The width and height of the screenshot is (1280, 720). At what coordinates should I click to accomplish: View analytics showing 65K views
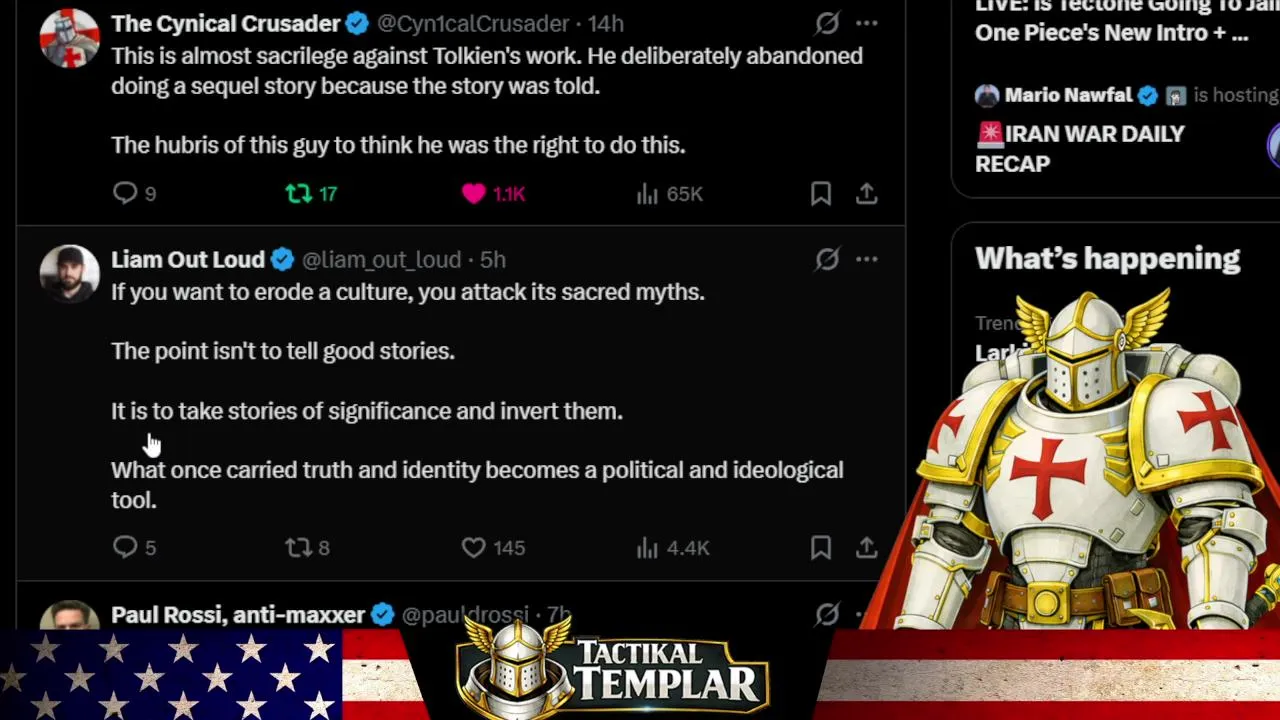pyautogui.click(x=648, y=193)
